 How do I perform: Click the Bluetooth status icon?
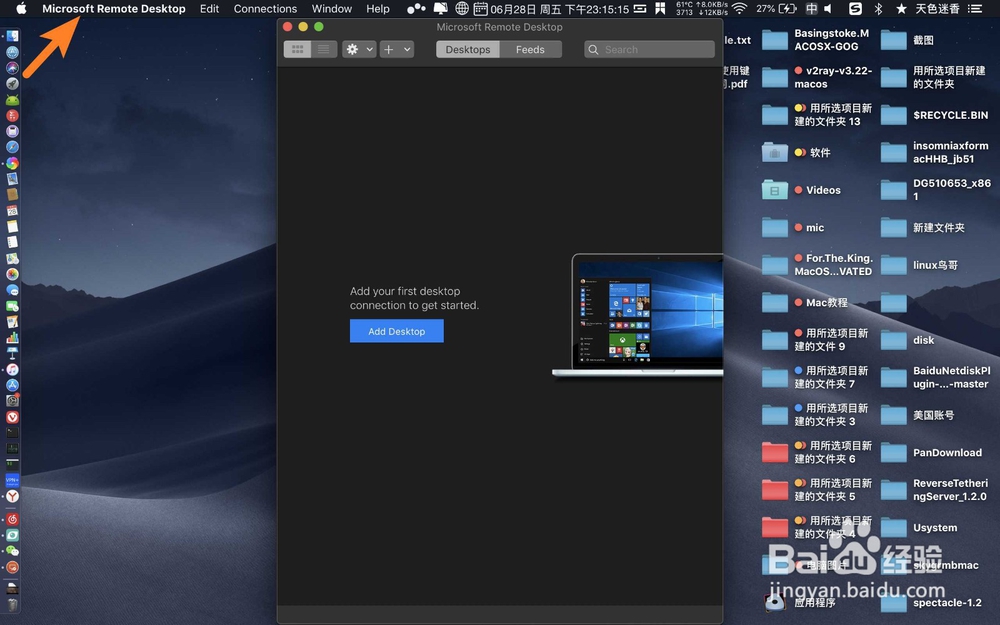[x=876, y=9]
